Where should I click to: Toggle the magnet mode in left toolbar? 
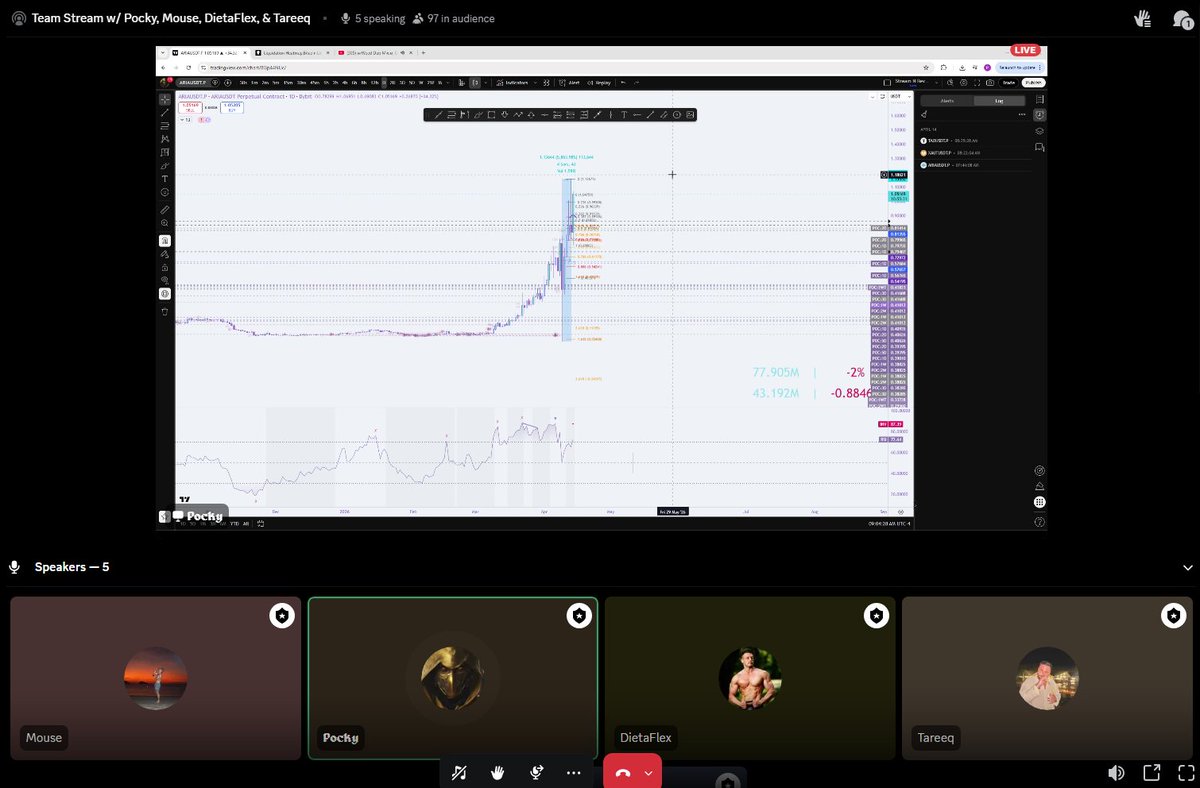point(164,241)
